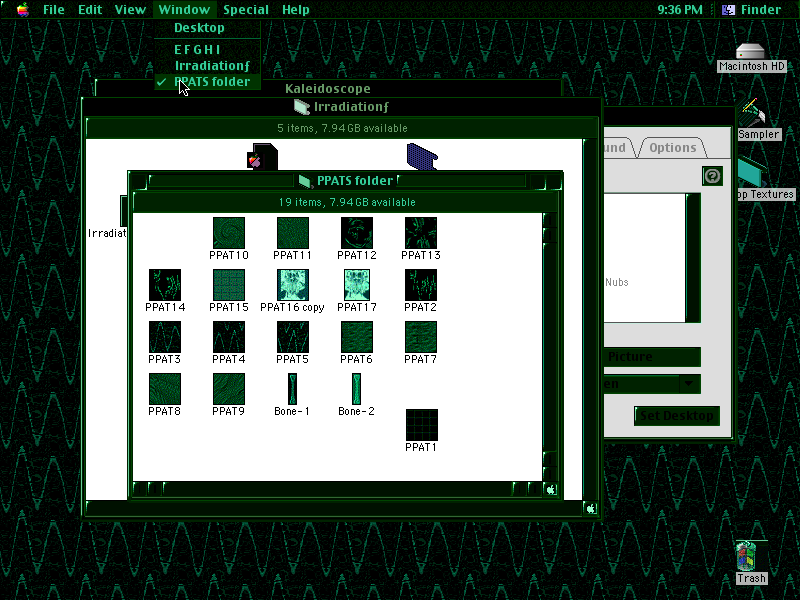Click the PPAT7 pattern icon
800x600 pixels.
point(420,337)
